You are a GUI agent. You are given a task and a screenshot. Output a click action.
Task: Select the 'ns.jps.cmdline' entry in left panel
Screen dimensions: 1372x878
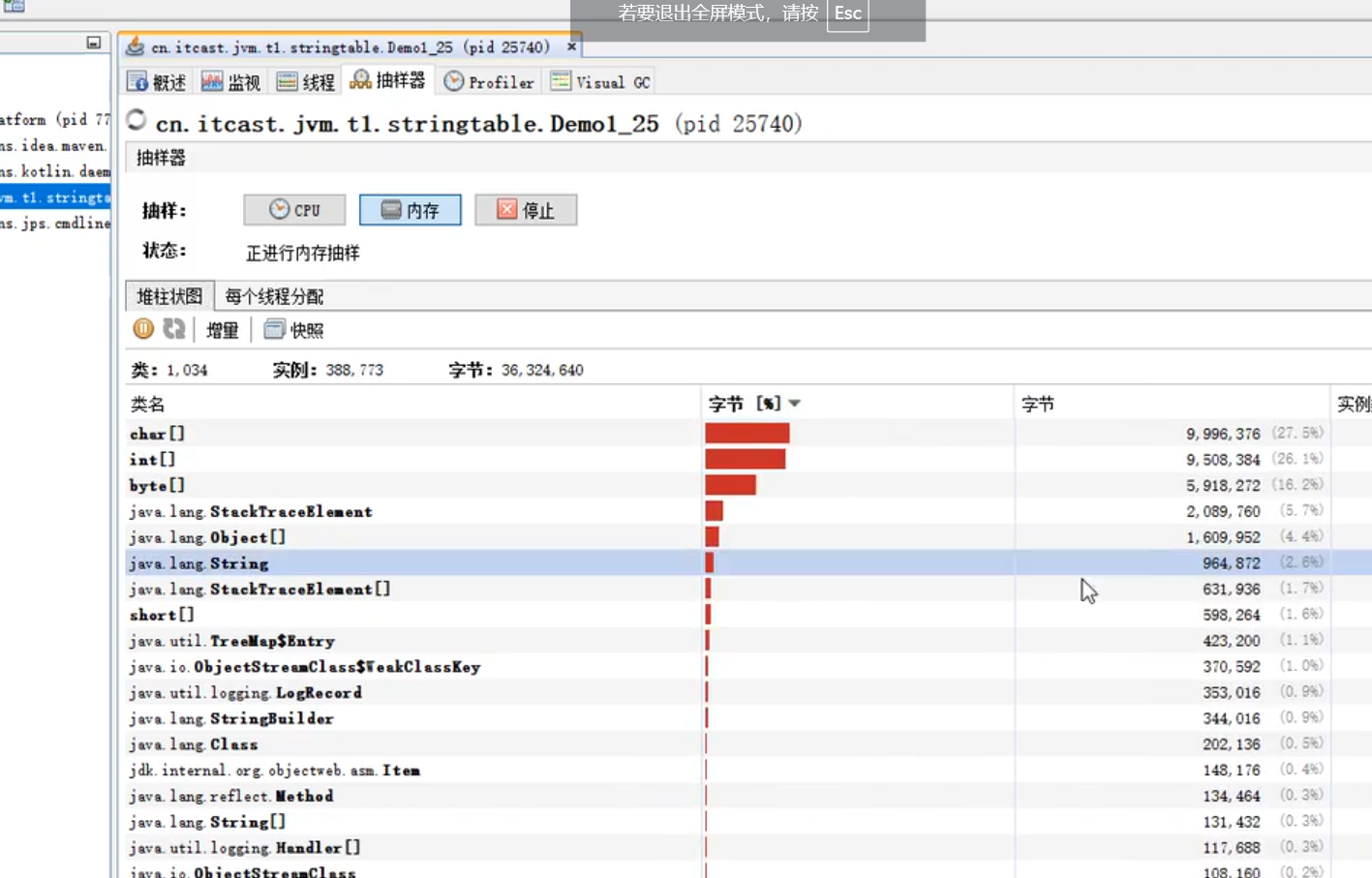coord(55,224)
